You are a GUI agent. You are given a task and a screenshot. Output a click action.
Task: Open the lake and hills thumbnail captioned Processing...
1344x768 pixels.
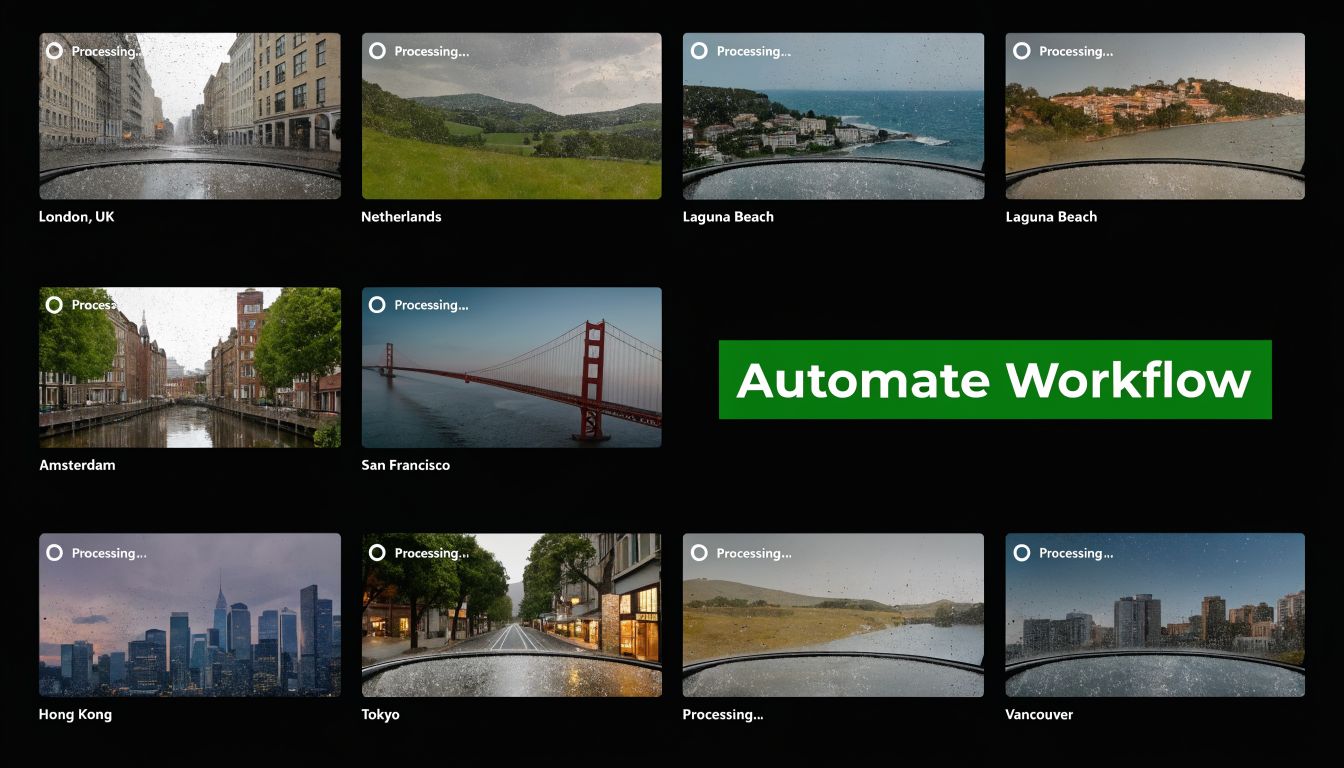pos(833,615)
